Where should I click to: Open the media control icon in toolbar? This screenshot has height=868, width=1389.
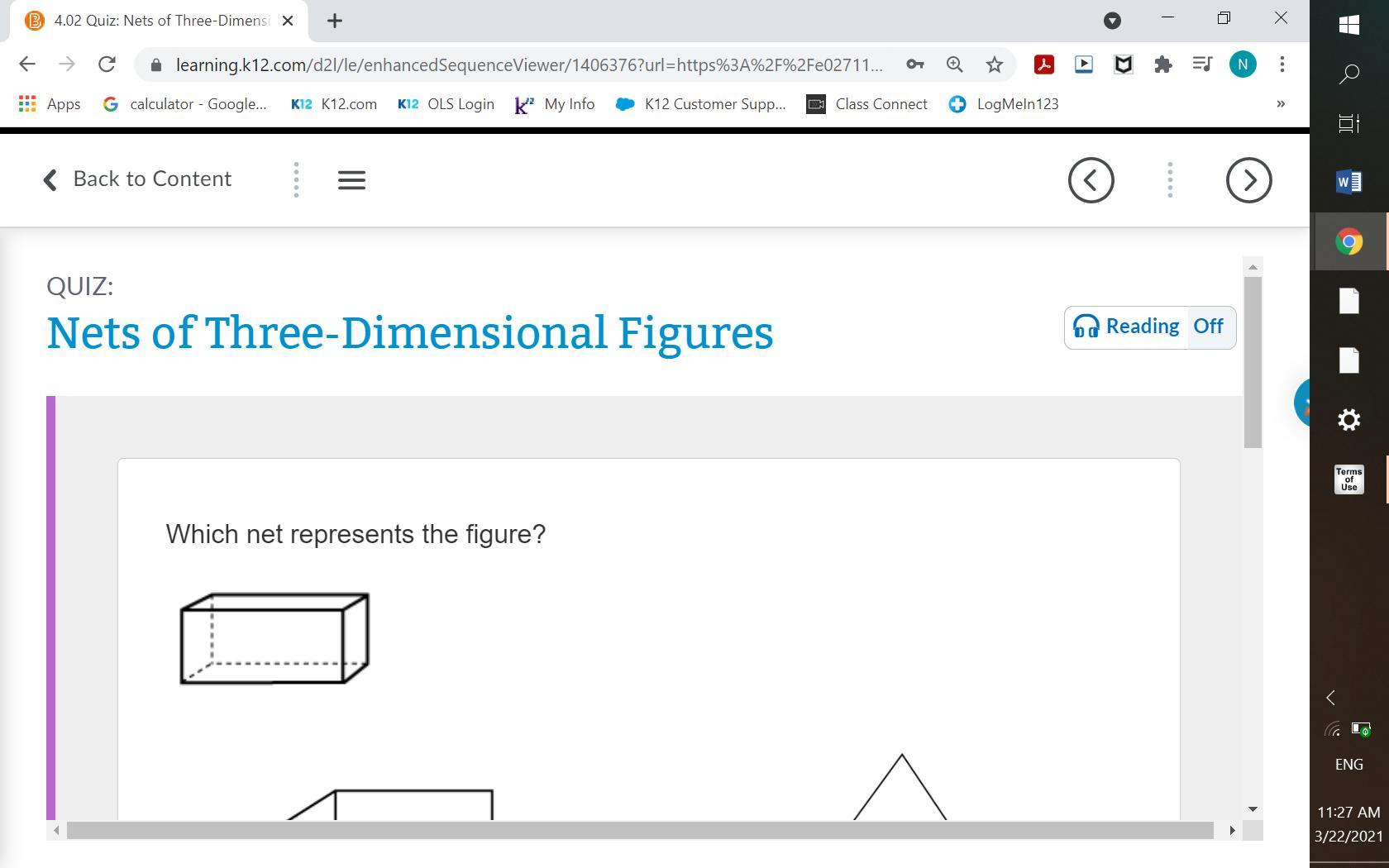1203,64
